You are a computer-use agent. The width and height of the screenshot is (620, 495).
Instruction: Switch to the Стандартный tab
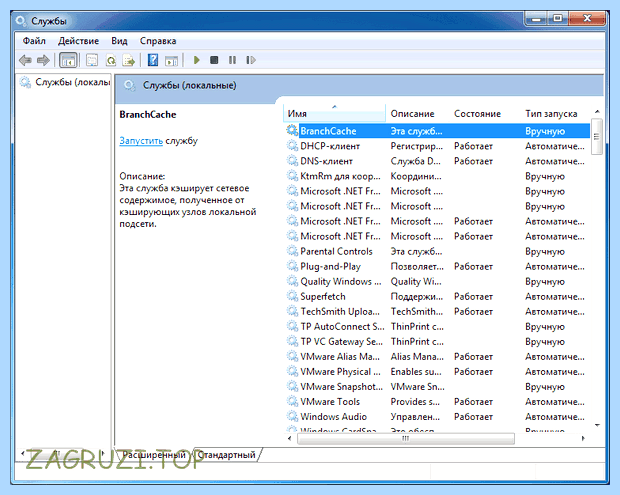226,455
